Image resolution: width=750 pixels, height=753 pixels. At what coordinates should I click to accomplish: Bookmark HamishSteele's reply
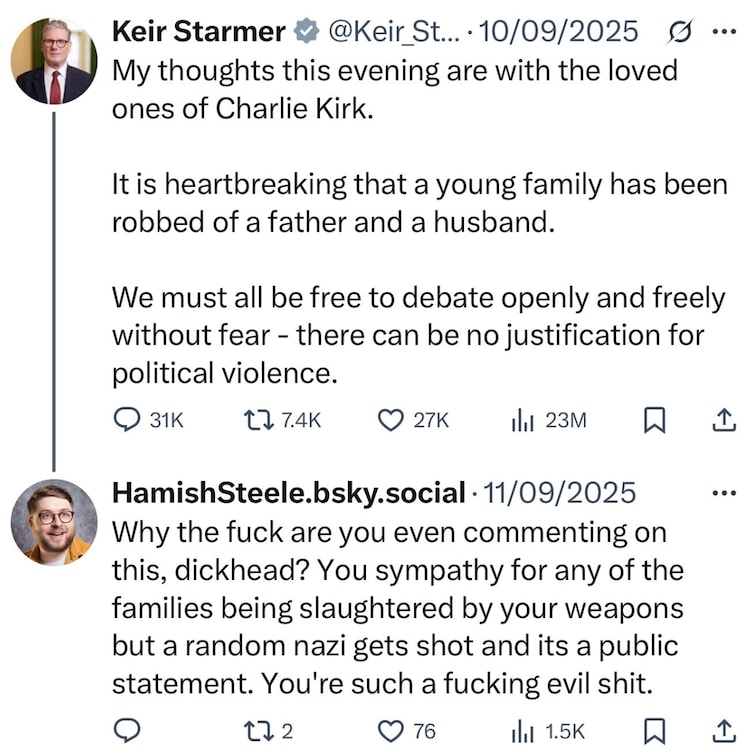pos(653,731)
